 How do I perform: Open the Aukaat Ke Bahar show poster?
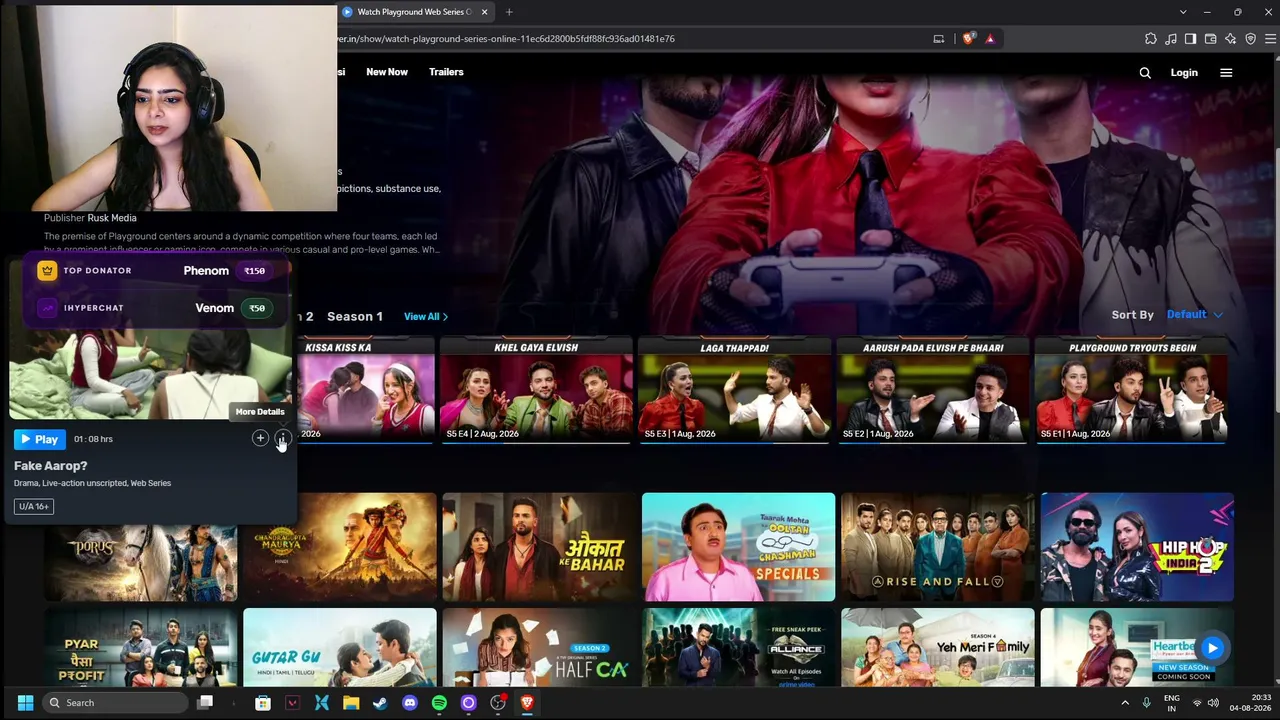(539, 547)
